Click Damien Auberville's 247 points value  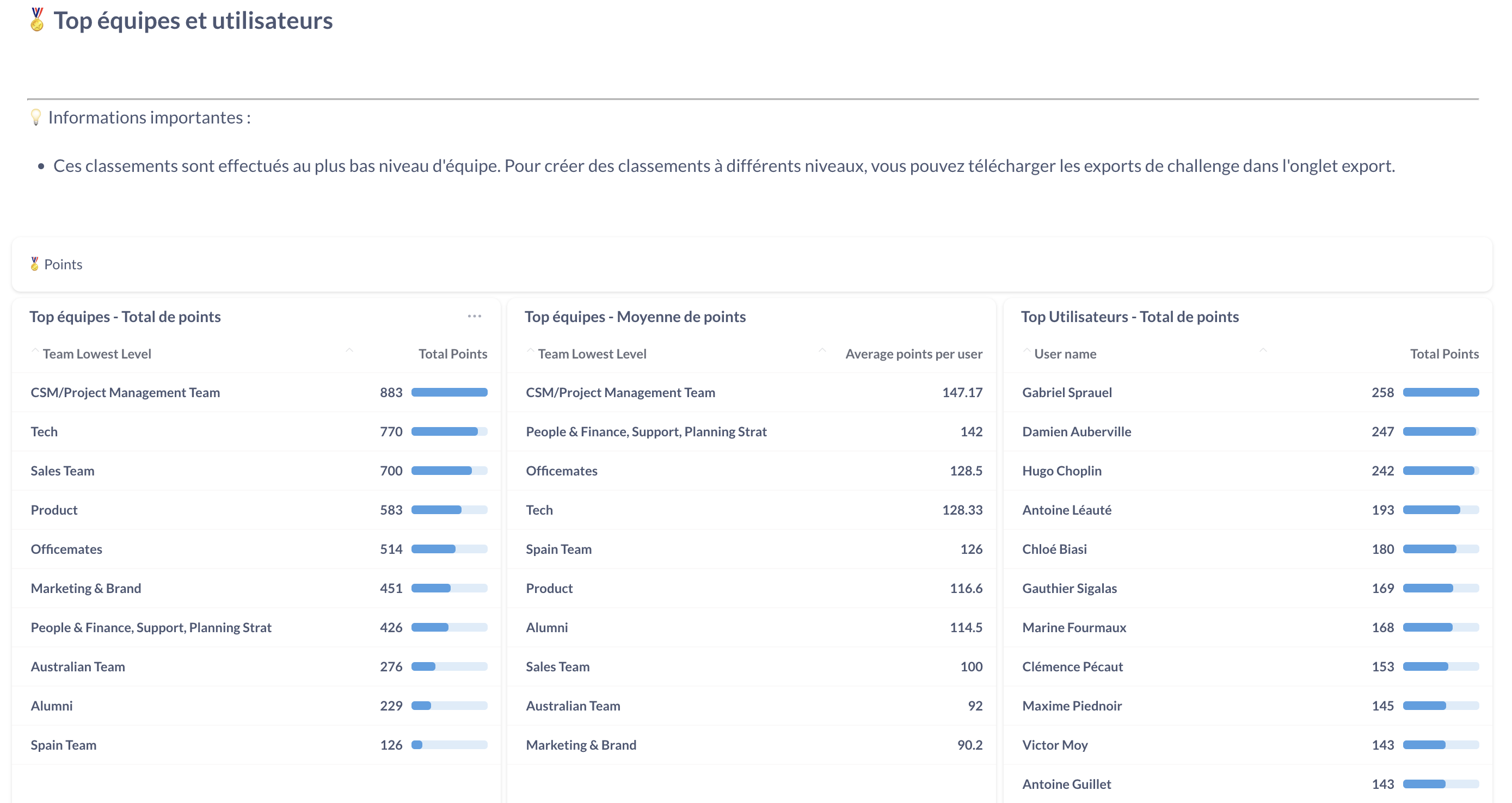pyautogui.click(x=1382, y=432)
